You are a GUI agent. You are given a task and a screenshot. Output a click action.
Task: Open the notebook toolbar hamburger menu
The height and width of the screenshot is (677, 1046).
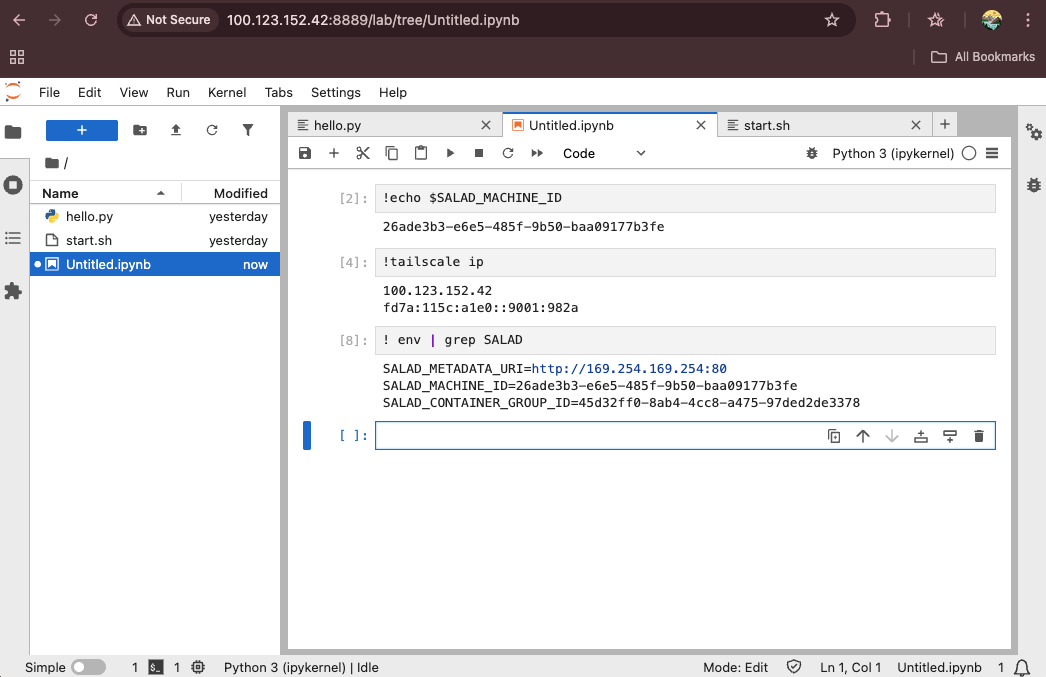[x=992, y=153]
